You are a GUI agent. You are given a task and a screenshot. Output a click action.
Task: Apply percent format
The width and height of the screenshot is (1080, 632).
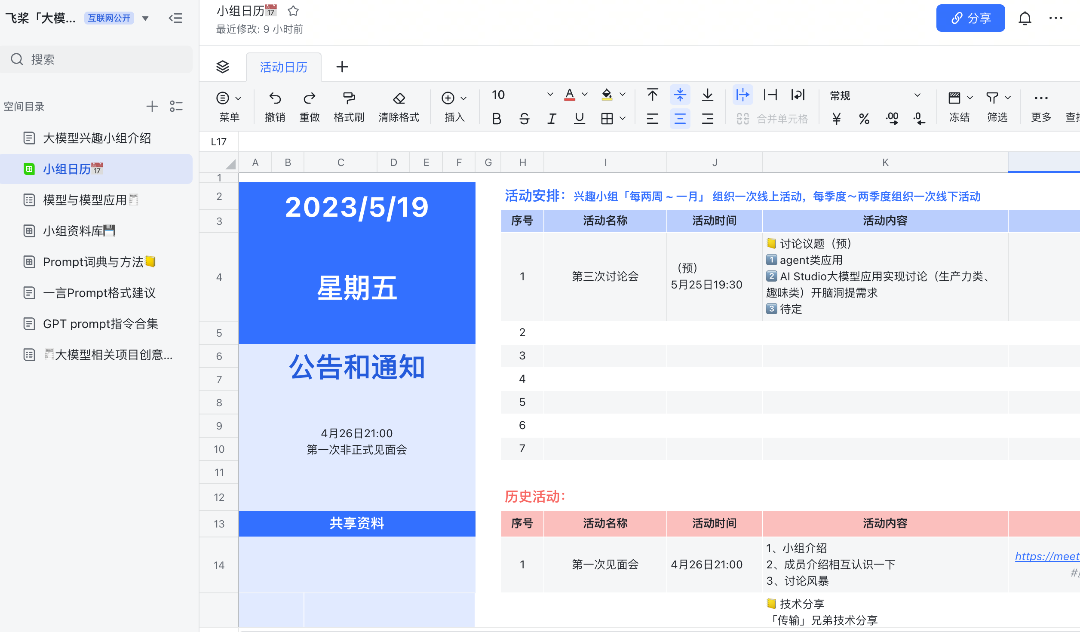click(864, 119)
